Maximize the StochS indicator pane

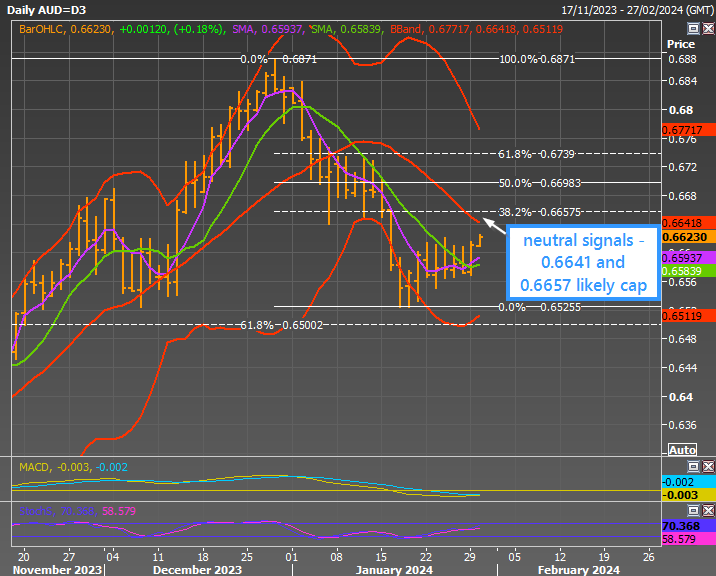click(x=693, y=510)
